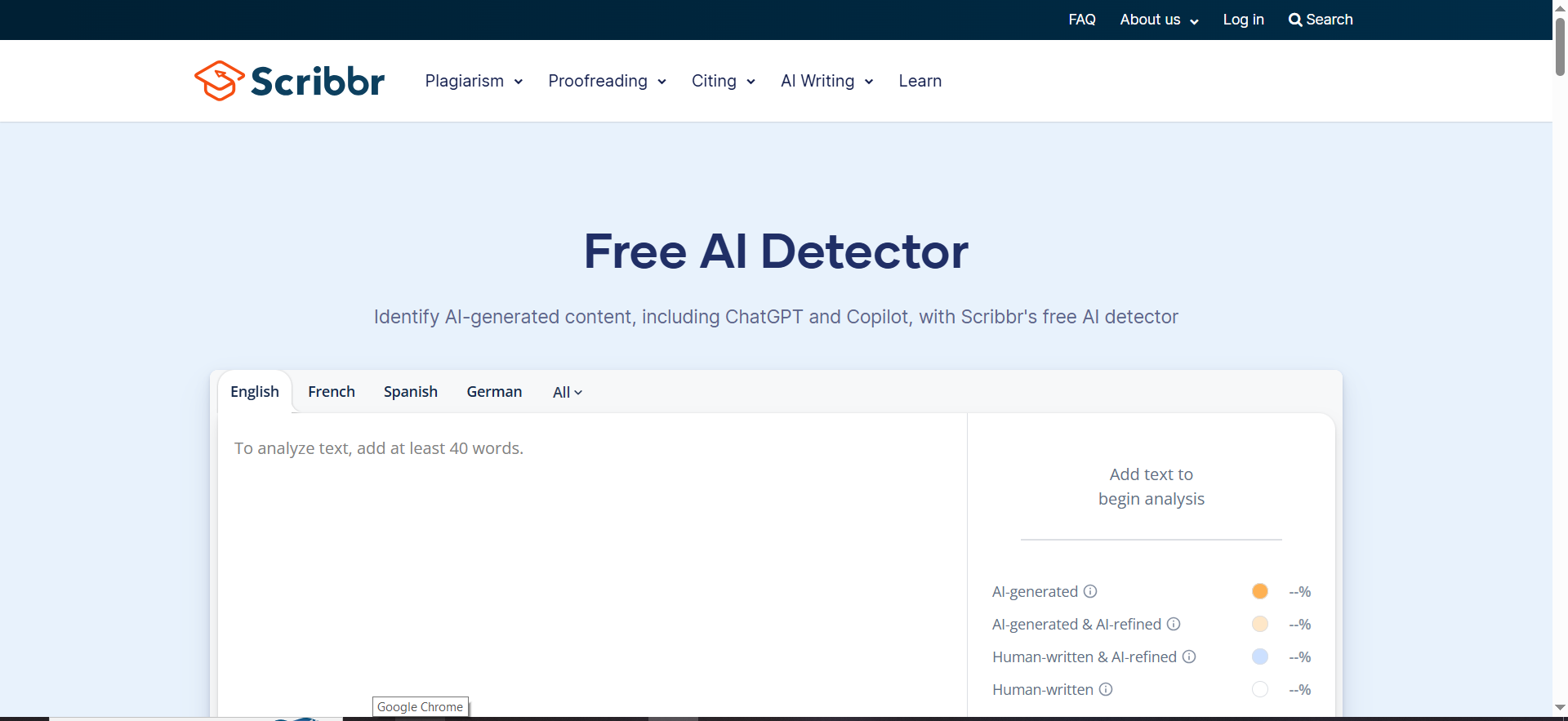Click the text area to analyze text
Viewport: 1568px width, 721px height.
[x=592, y=563]
